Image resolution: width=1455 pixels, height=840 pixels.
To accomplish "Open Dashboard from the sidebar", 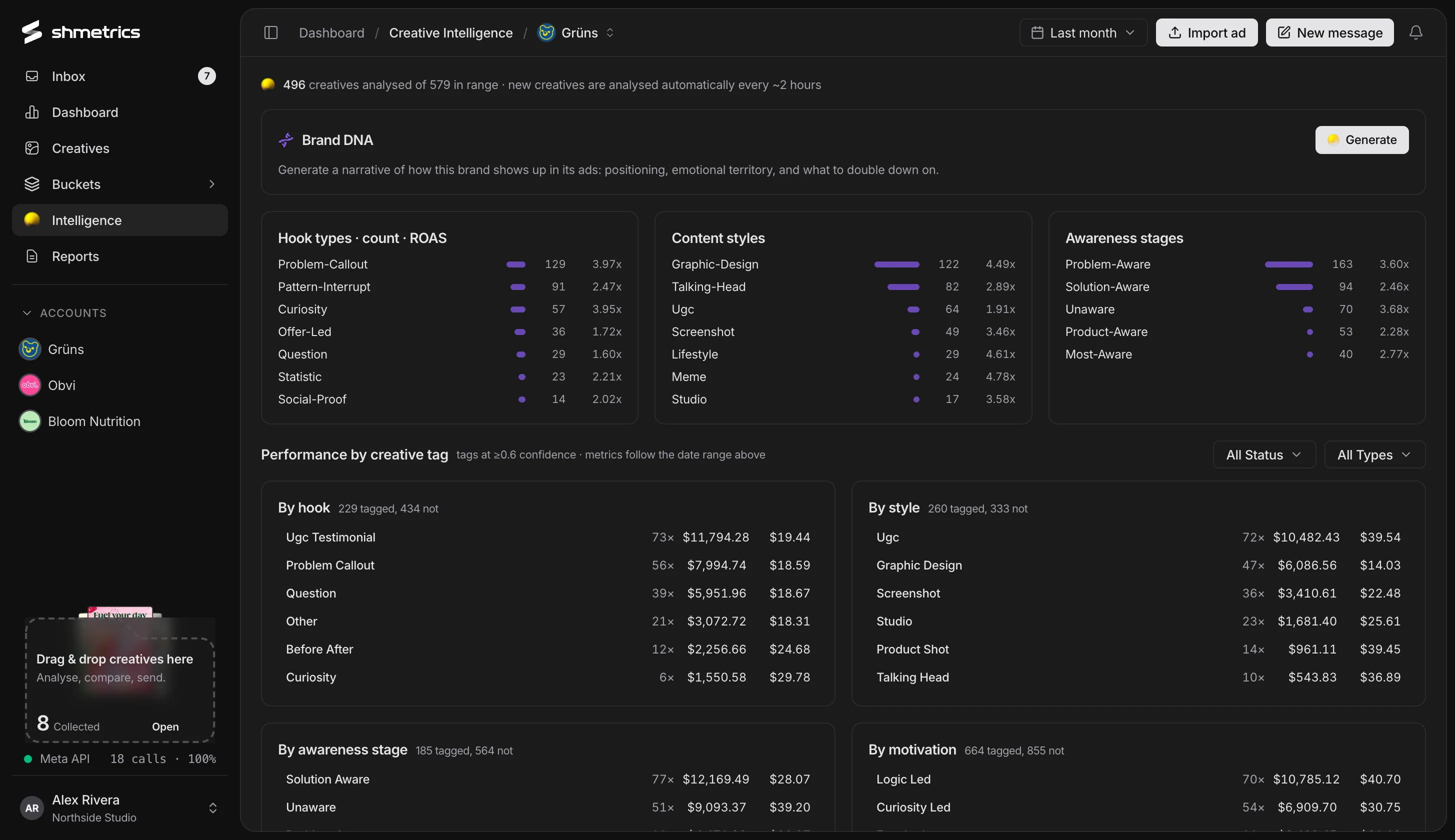I will (x=120, y=112).
